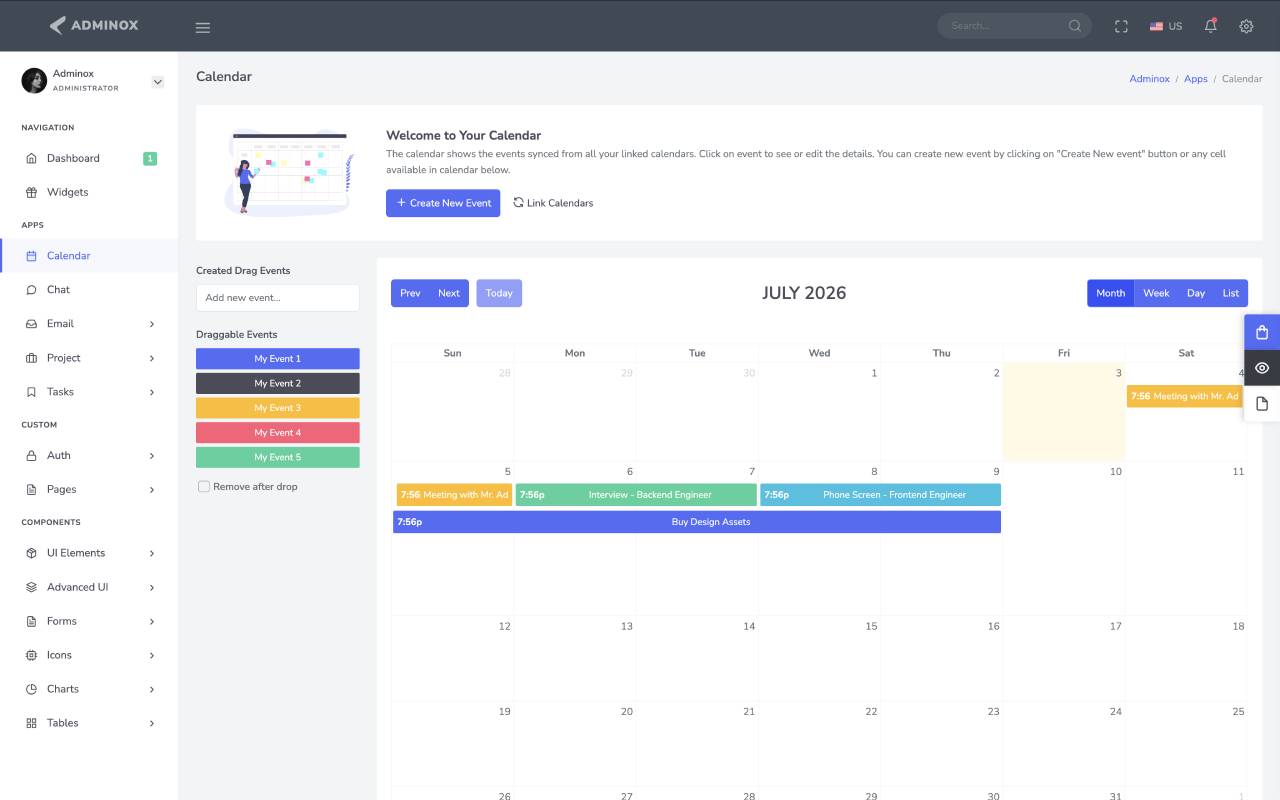Open Phone Screen - Frontend Engineer event
This screenshot has height=800, width=1280.
(x=880, y=495)
